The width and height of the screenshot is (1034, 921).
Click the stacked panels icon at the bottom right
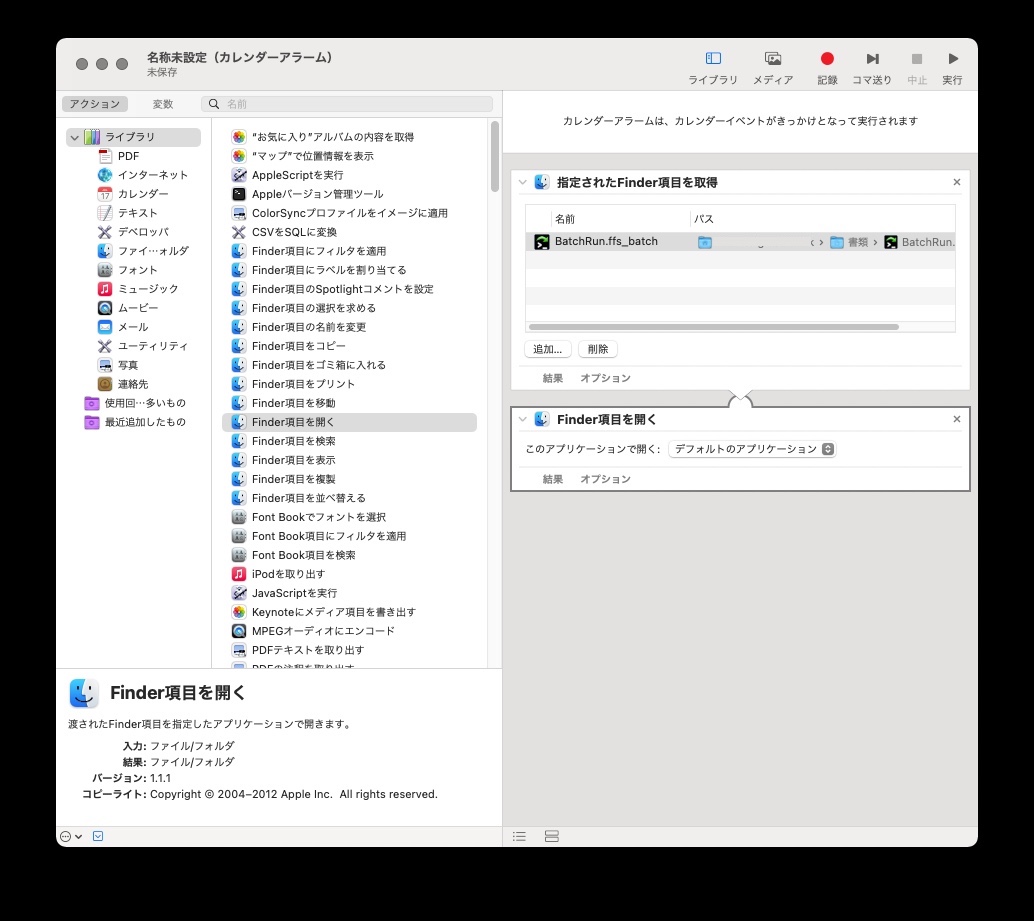coord(551,836)
